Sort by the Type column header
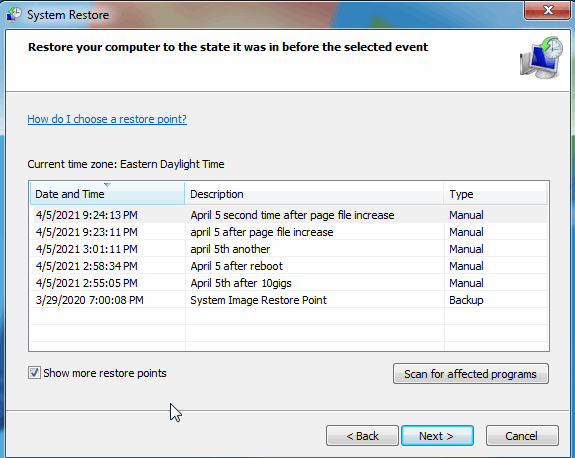Screen dimensions: 575x458 pos(495,194)
